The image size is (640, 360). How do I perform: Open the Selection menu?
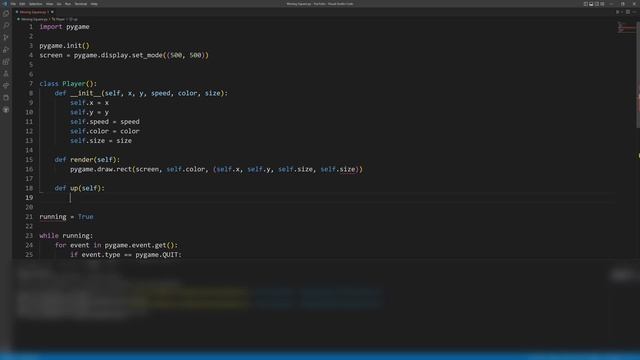(x=36, y=4)
